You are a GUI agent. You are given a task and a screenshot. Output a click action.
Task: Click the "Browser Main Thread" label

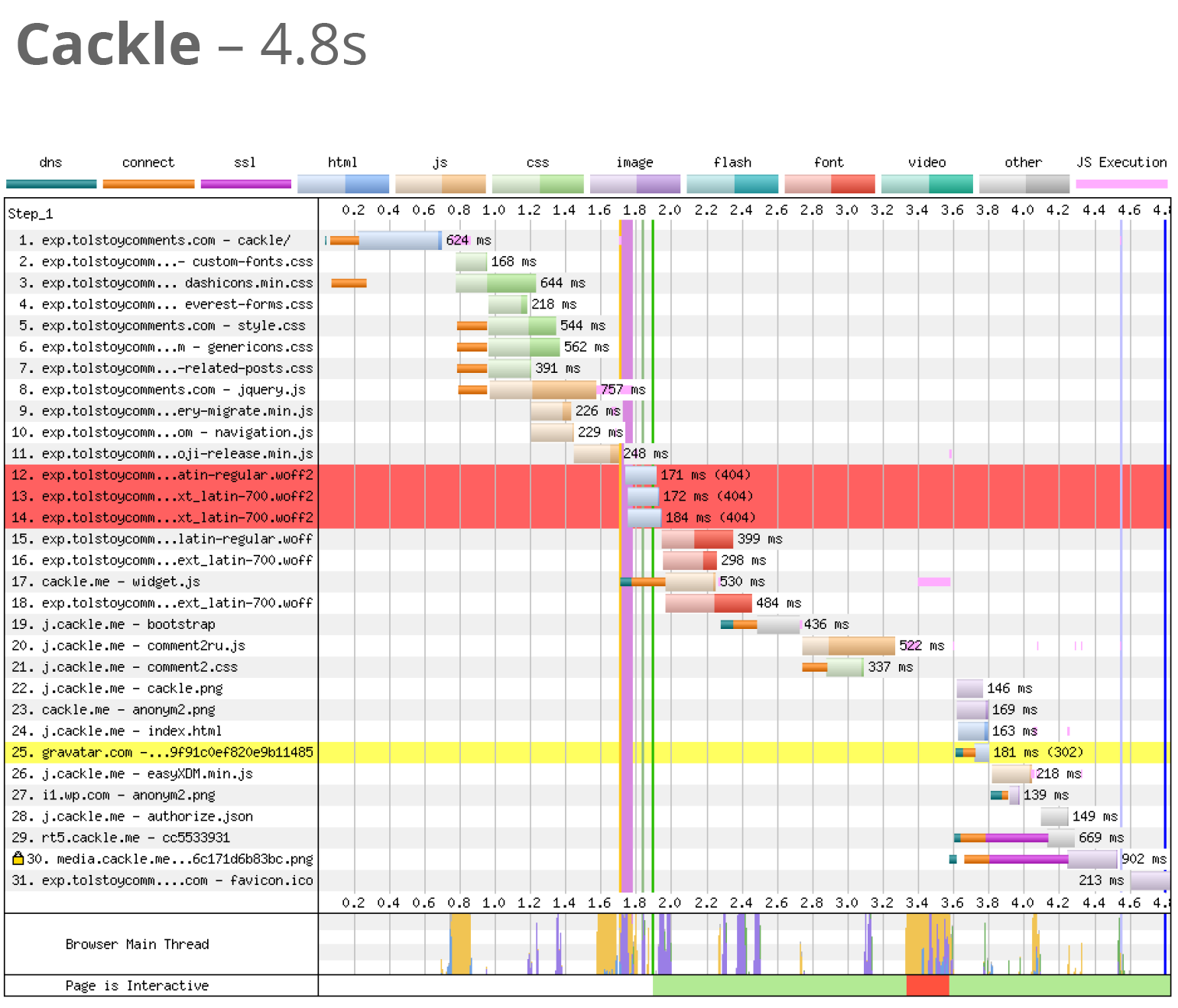(137, 945)
